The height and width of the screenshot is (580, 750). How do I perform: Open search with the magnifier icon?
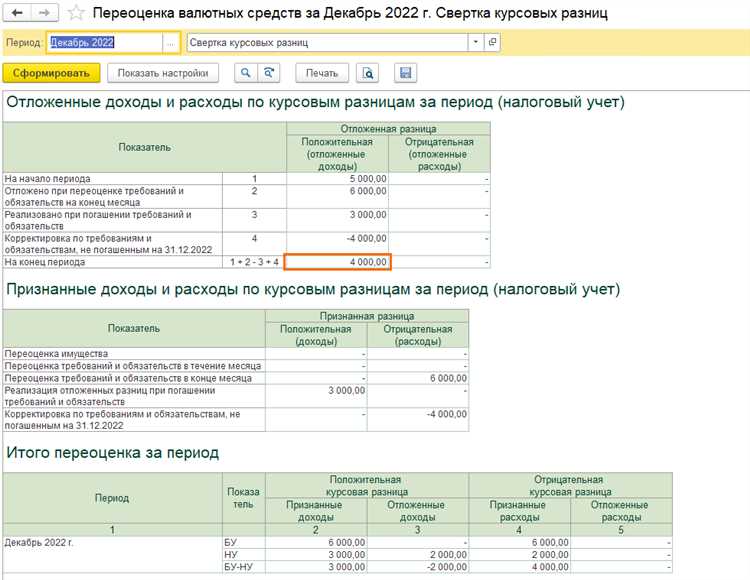[246, 73]
